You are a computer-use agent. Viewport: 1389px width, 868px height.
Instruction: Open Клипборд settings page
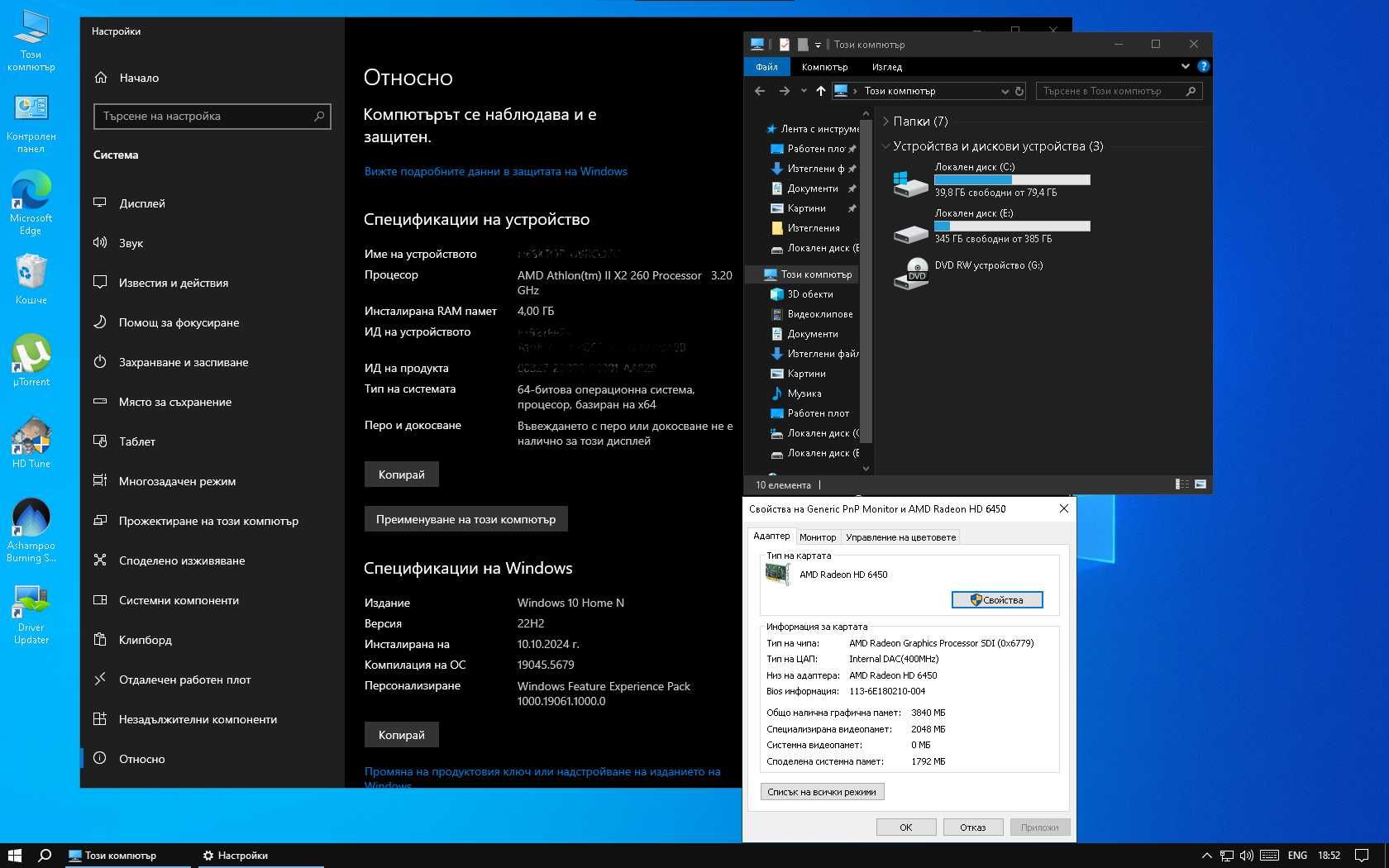coord(212,640)
